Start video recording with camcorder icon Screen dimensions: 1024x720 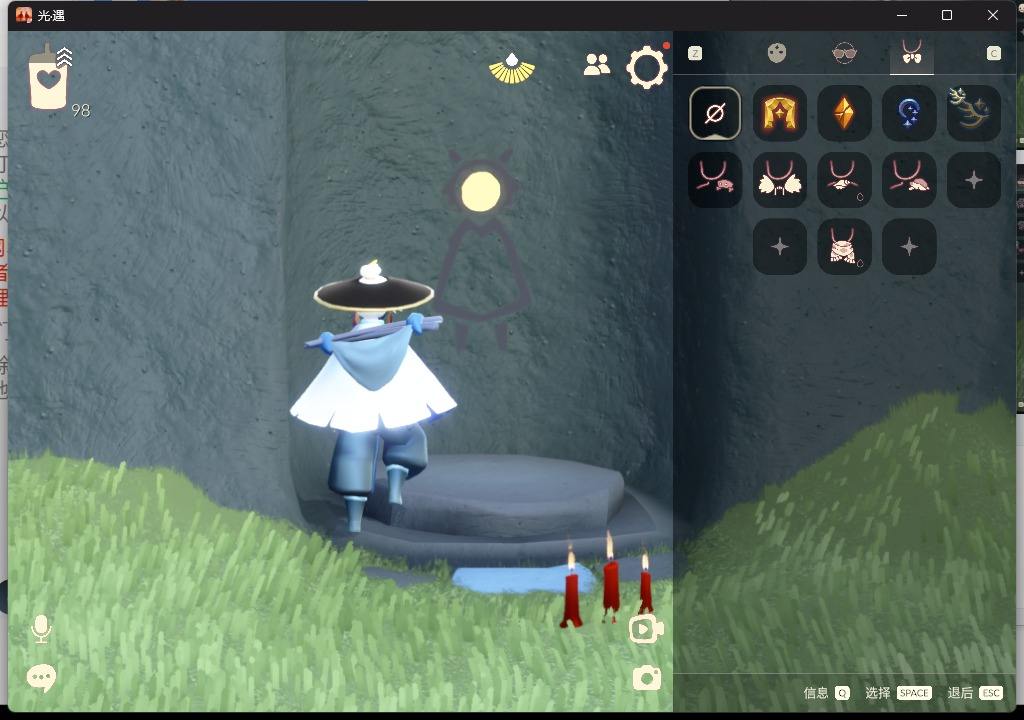[x=646, y=629]
